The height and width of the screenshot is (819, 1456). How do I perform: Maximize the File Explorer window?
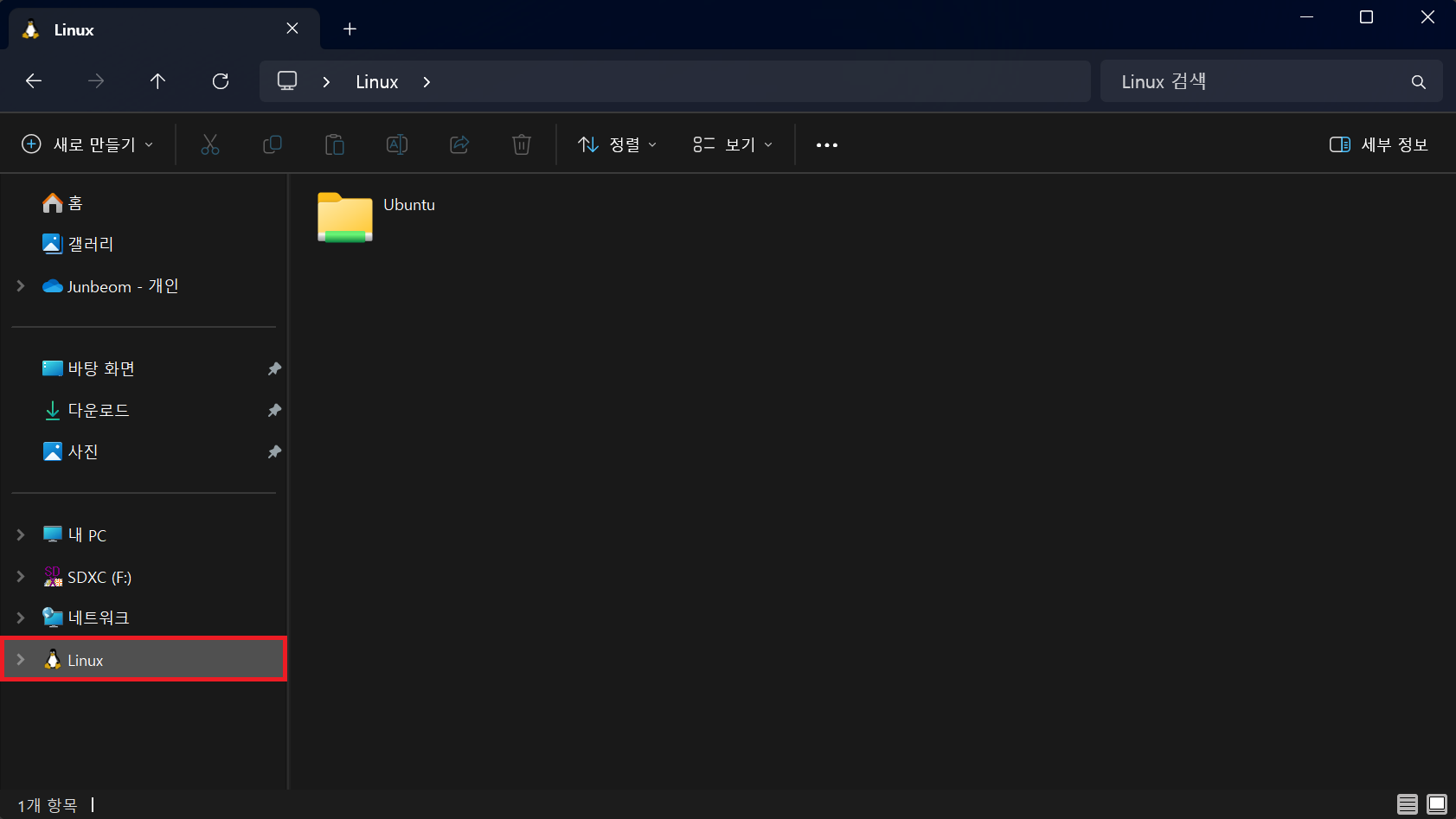pos(1367,17)
